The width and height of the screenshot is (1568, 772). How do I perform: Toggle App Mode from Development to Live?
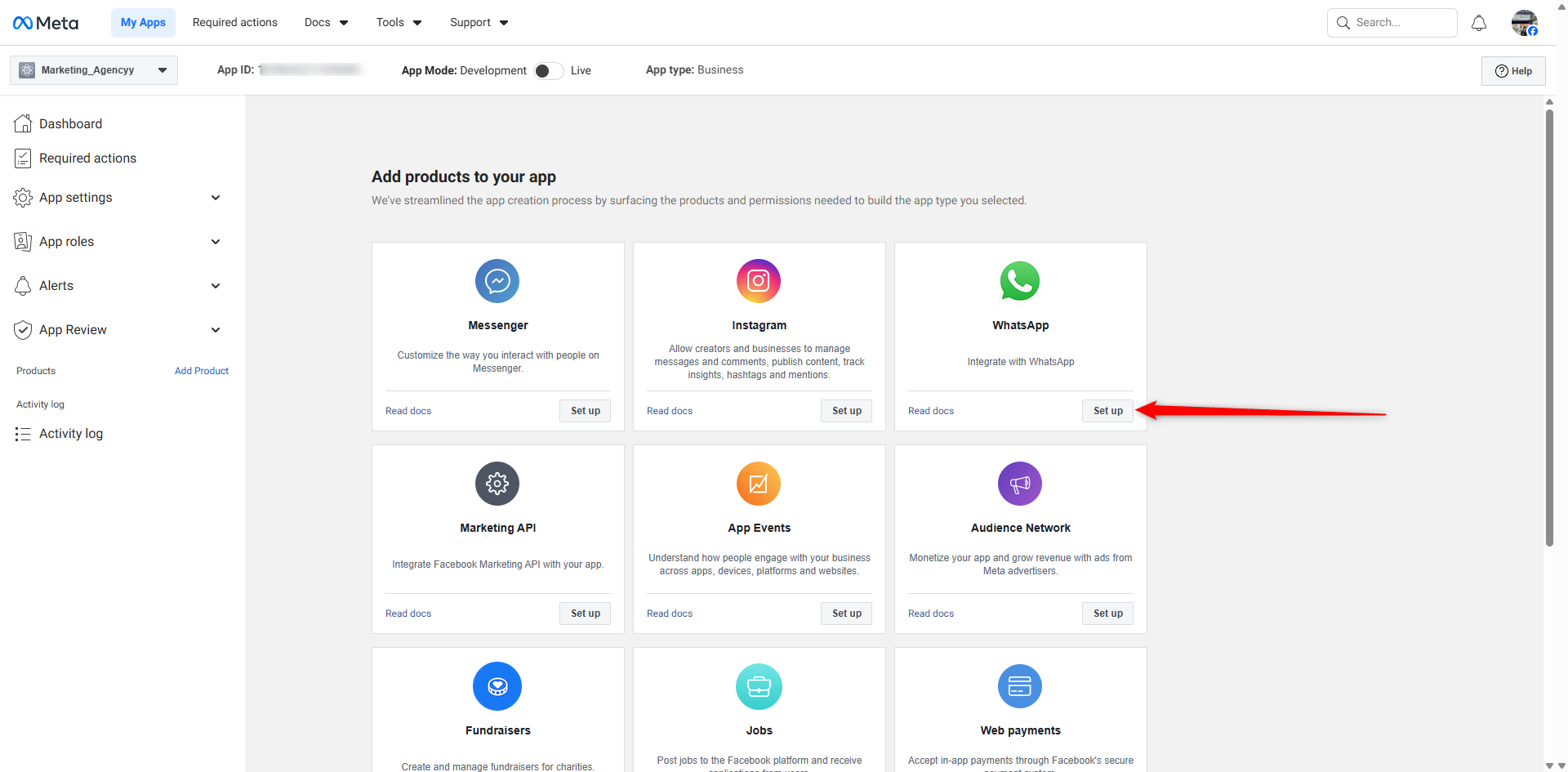(x=549, y=71)
